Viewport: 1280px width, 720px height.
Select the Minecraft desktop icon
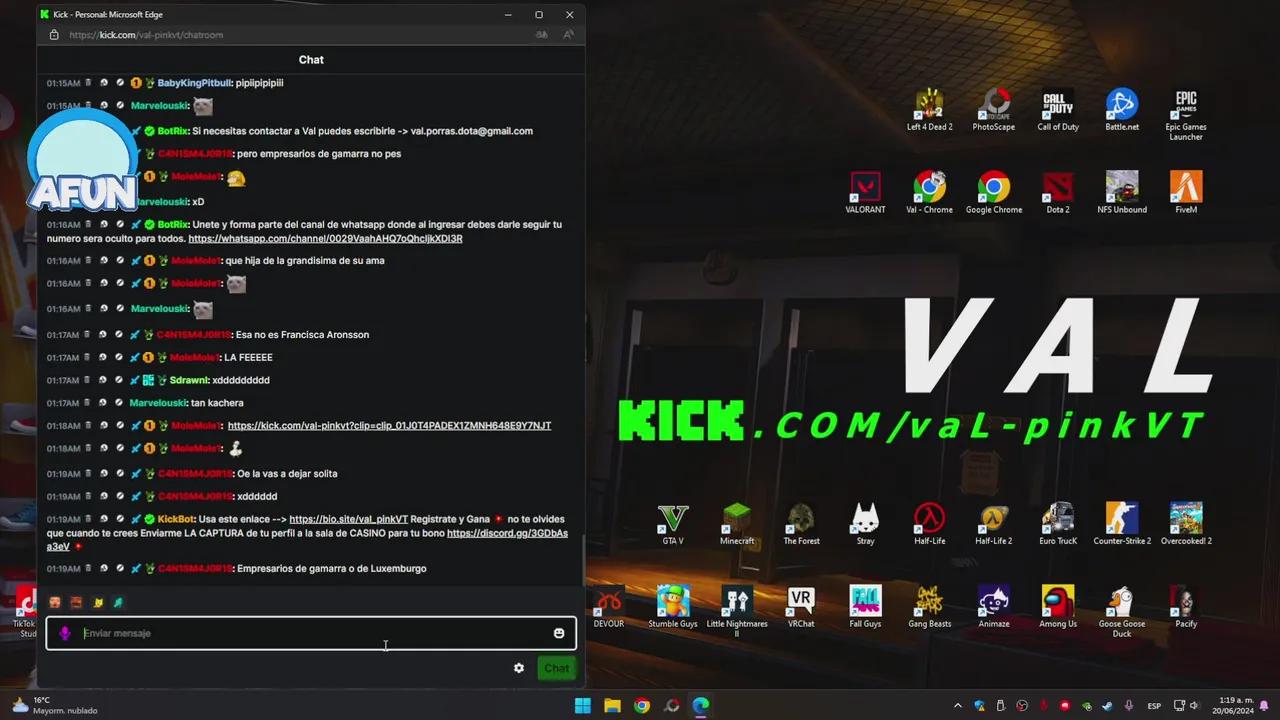[x=737, y=524]
